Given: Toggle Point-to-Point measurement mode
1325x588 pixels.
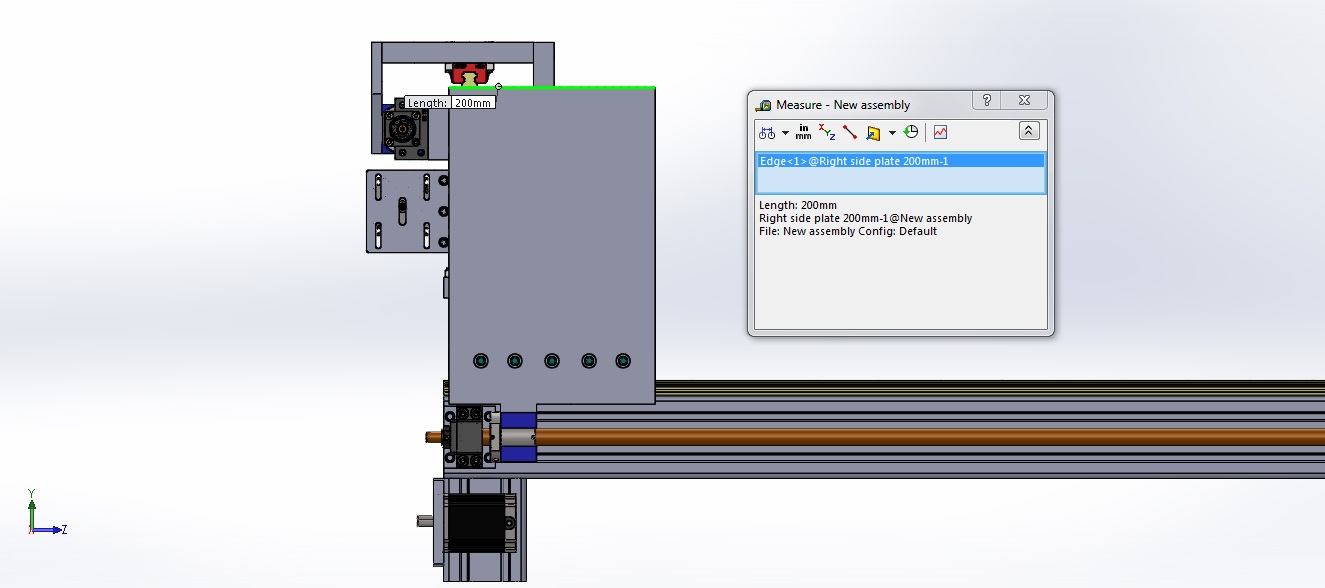Looking at the screenshot, I should [850, 132].
